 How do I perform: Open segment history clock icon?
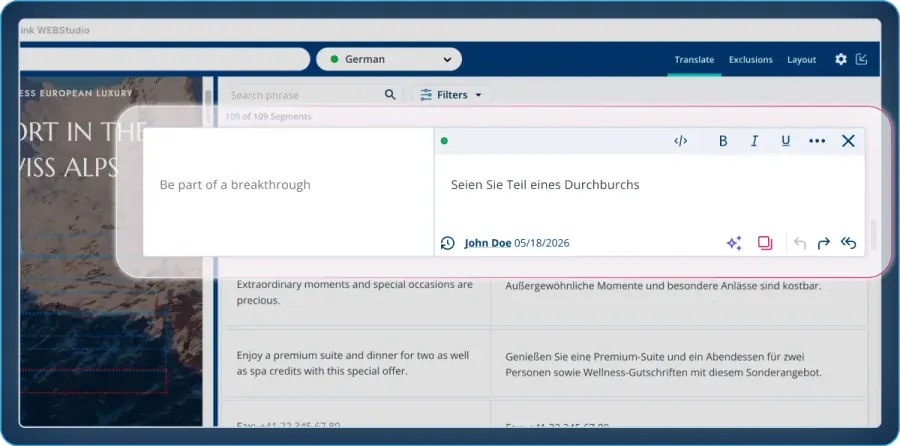click(x=448, y=243)
